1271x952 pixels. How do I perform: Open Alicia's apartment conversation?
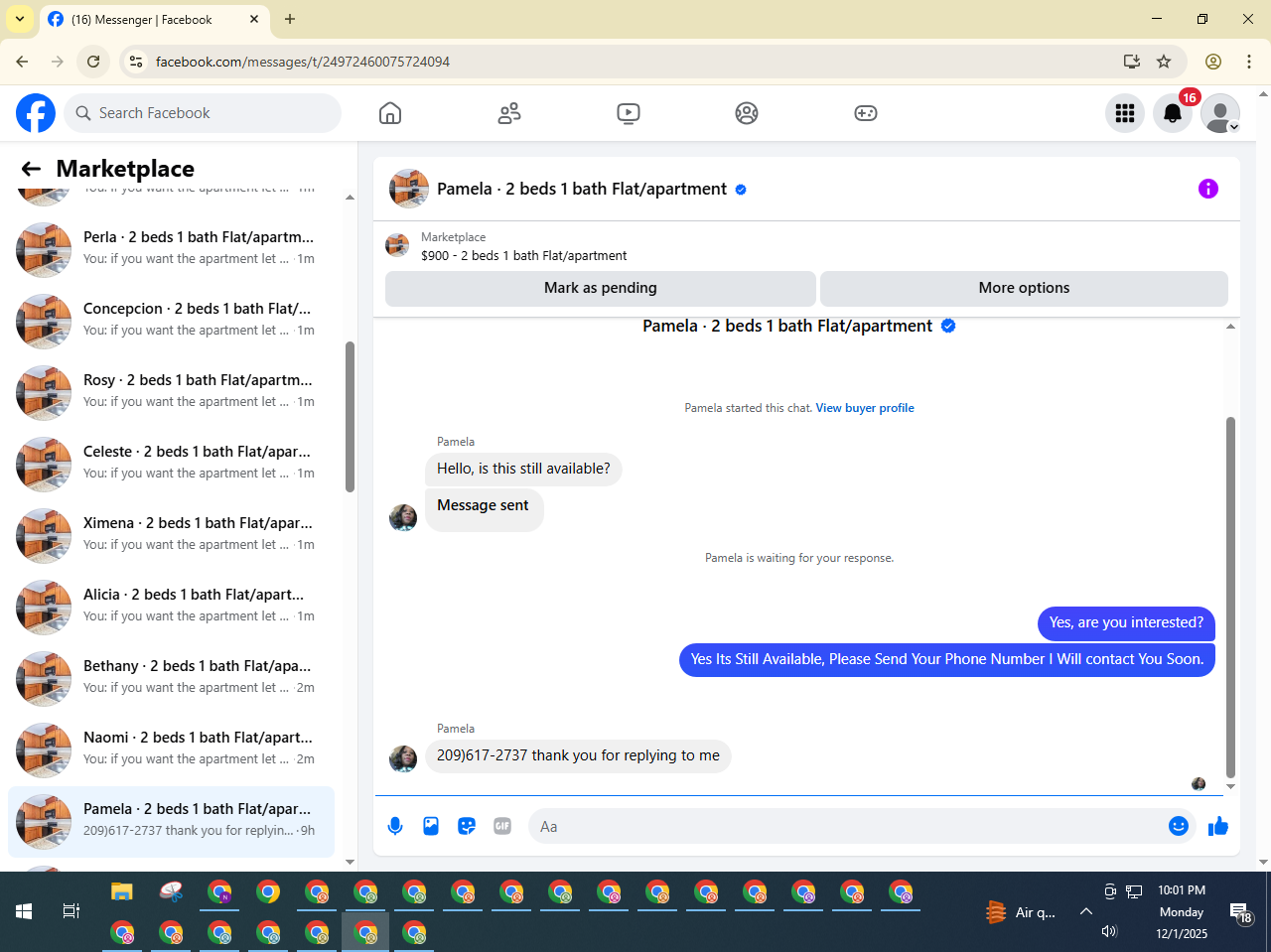(x=171, y=606)
